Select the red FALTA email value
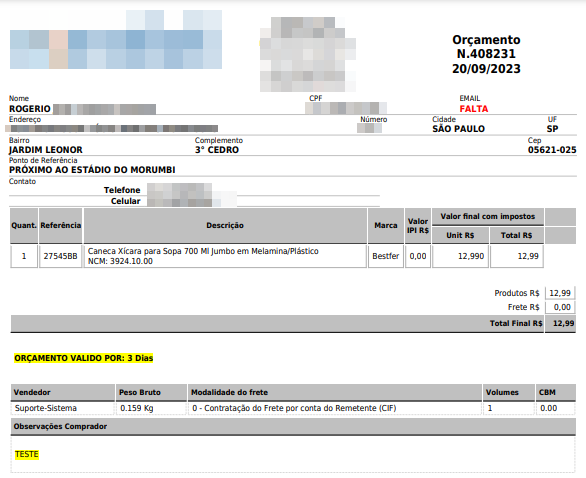The image size is (586, 478). coord(474,109)
